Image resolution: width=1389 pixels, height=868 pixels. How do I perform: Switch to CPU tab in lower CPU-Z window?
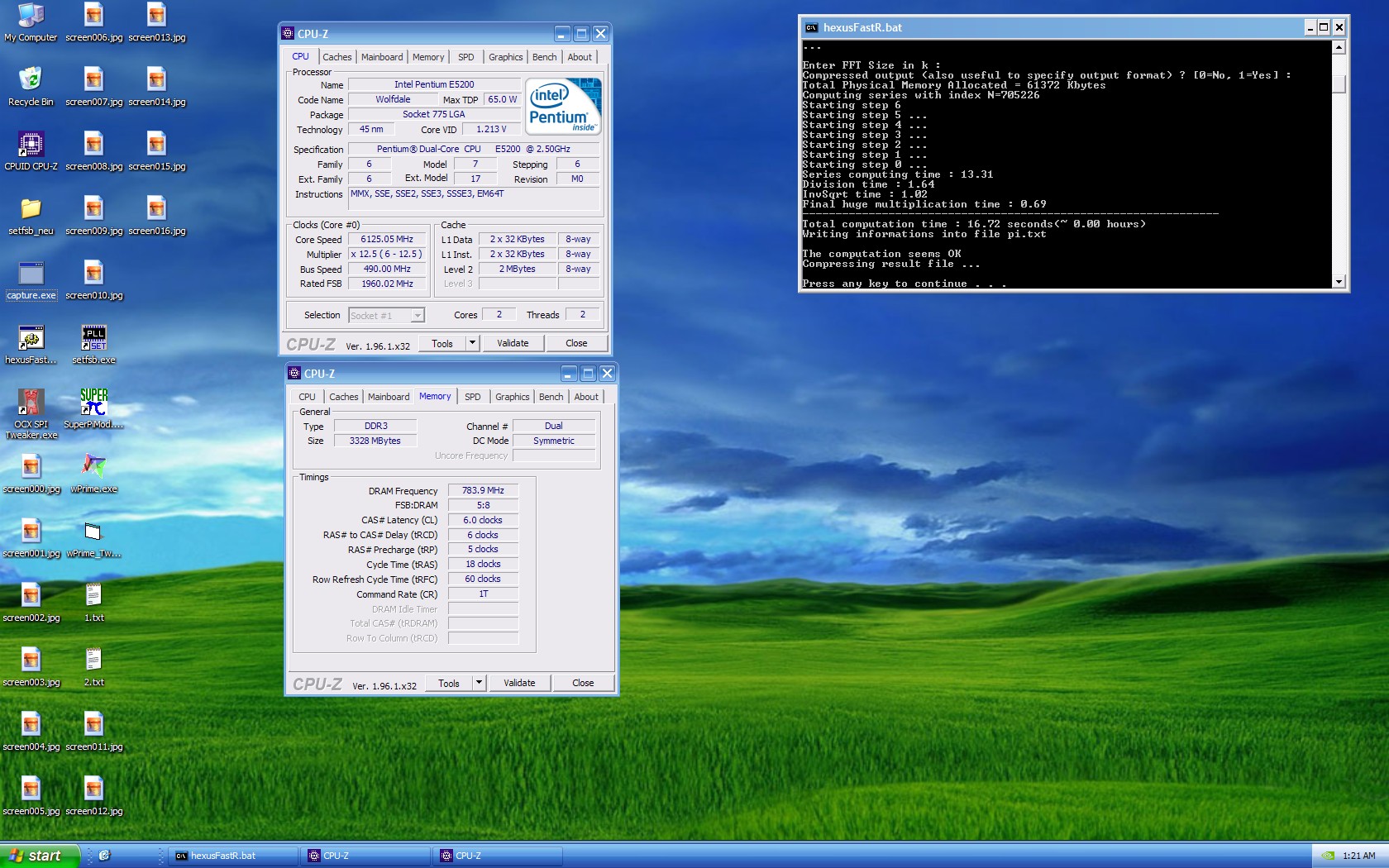307,397
